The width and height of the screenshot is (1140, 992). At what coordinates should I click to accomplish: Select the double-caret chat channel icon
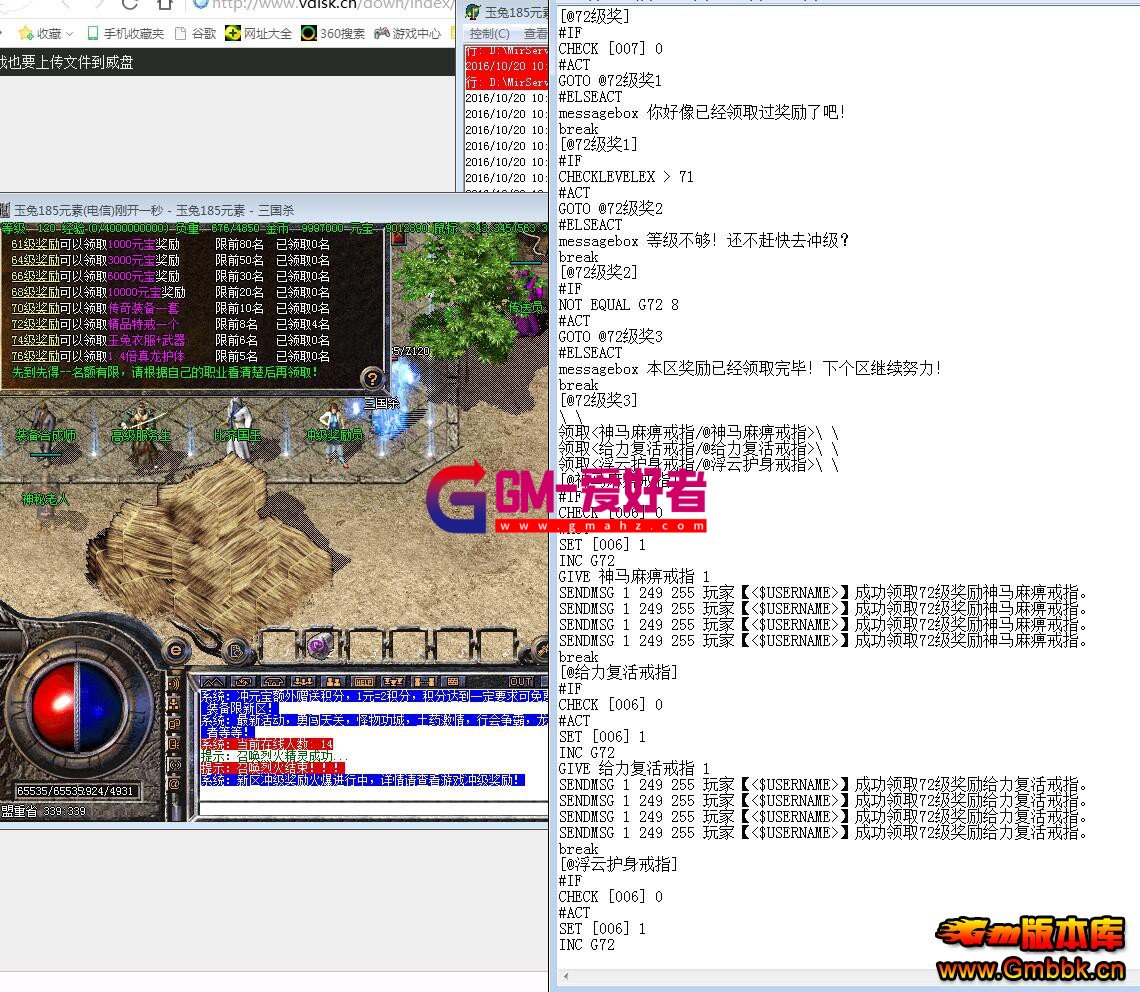coord(213,681)
